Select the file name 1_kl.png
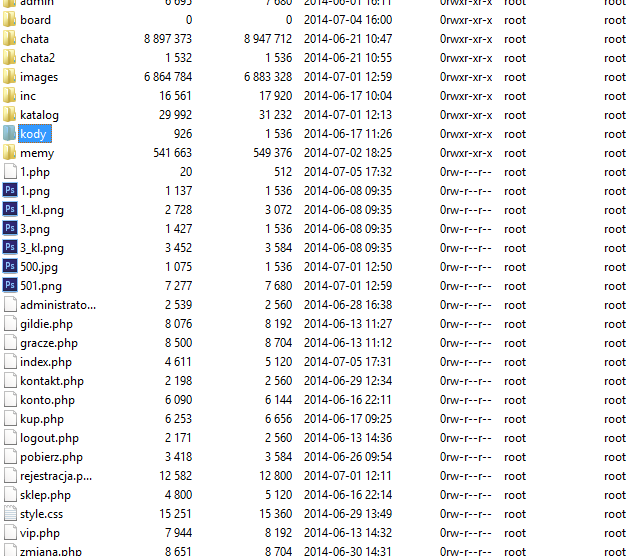The width and height of the screenshot is (634, 556). tap(42, 210)
